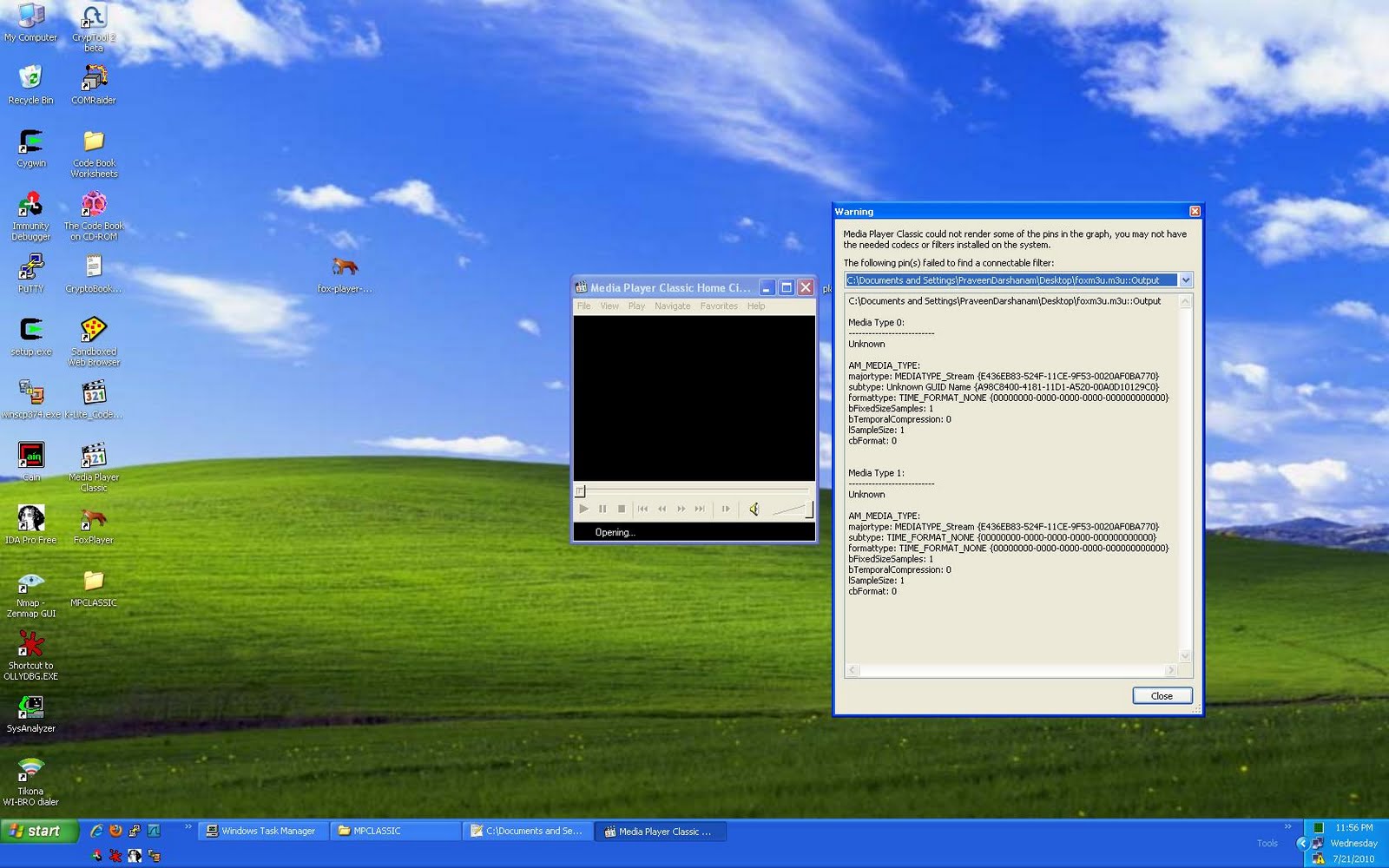1389x868 pixels.
Task: Select The Code Book on CD-ROM icon
Action: point(94,217)
